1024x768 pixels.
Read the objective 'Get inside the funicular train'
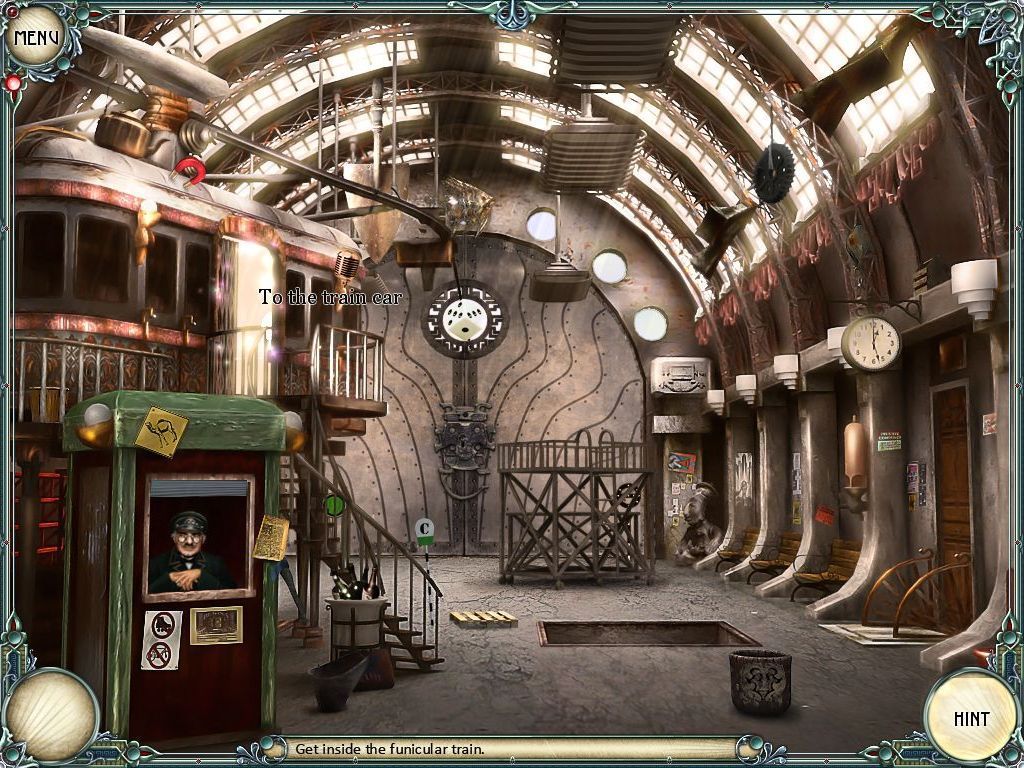coord(390,747)
